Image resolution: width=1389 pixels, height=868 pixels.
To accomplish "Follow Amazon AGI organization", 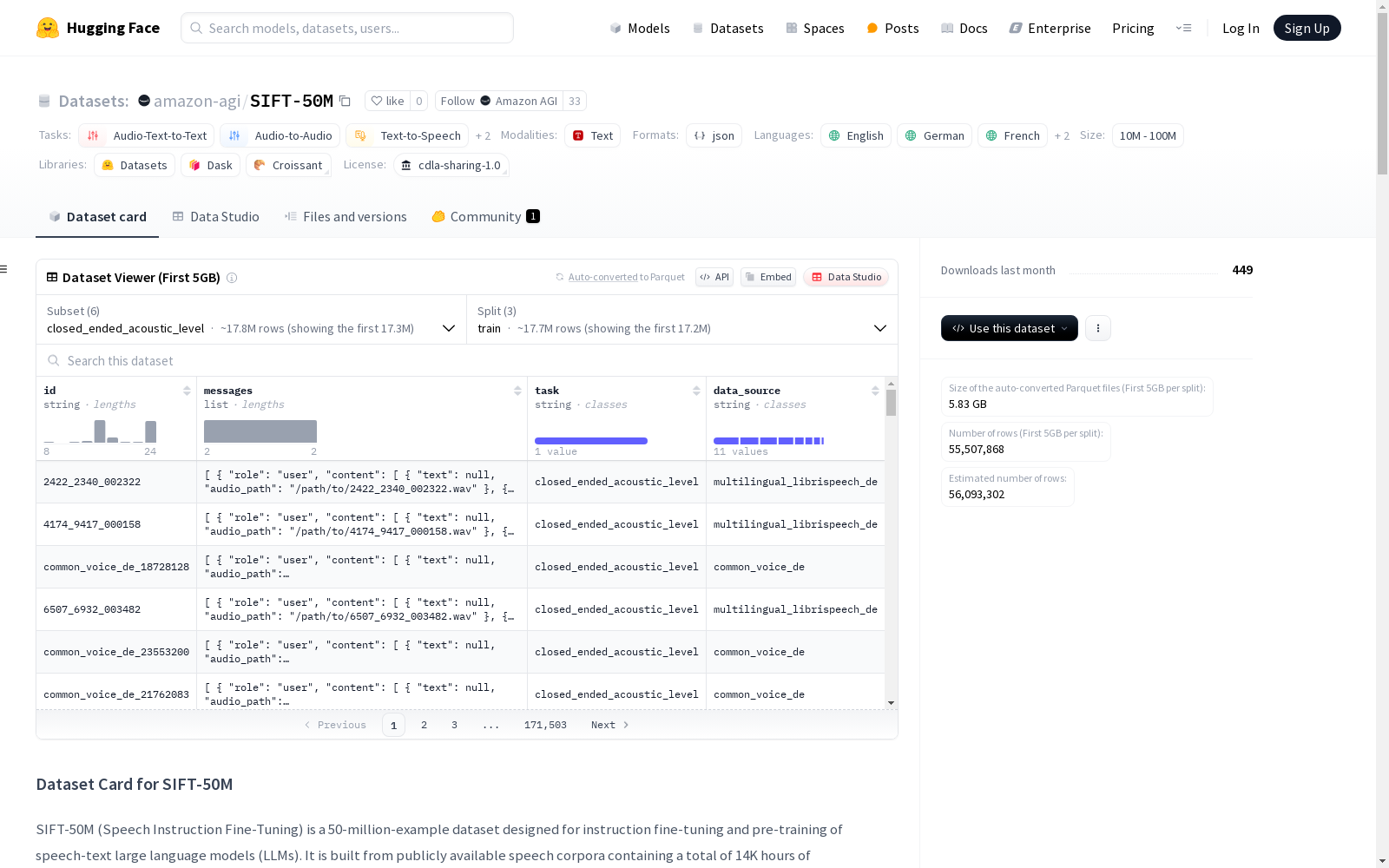I will click(499, 101).
